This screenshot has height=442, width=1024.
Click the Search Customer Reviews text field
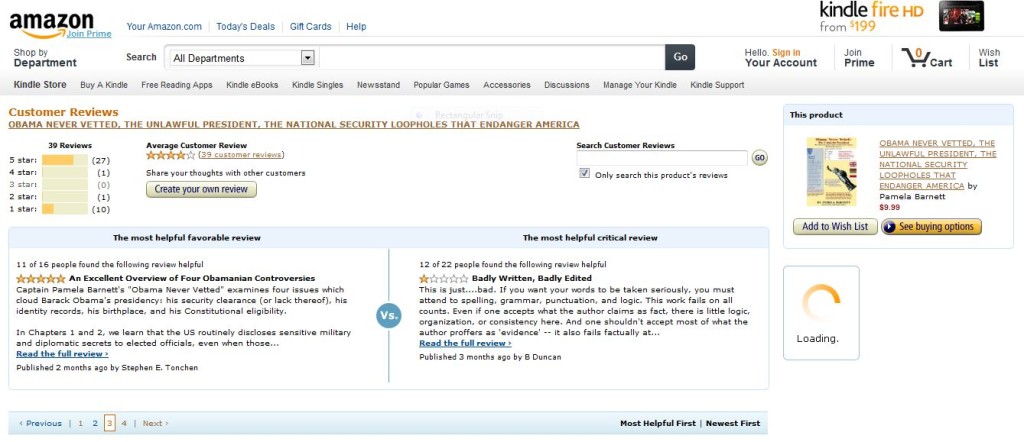pos(662,158)
